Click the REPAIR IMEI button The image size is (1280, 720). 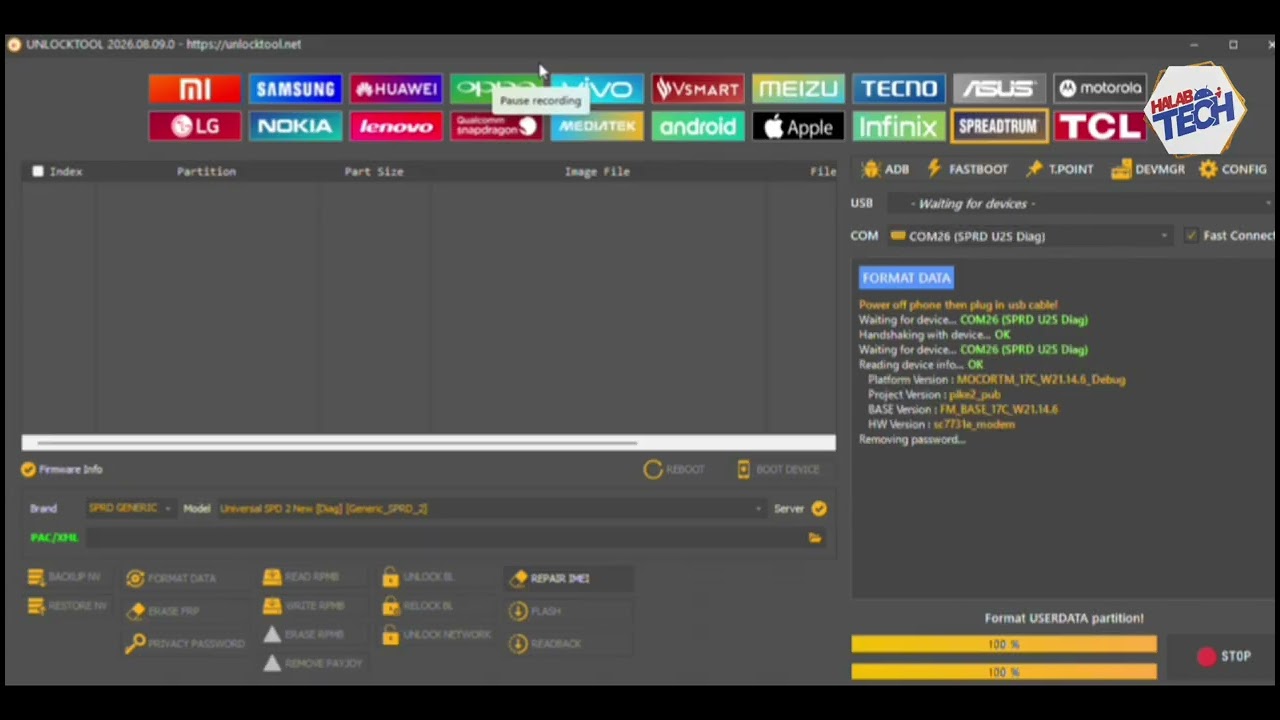(568, 578)
